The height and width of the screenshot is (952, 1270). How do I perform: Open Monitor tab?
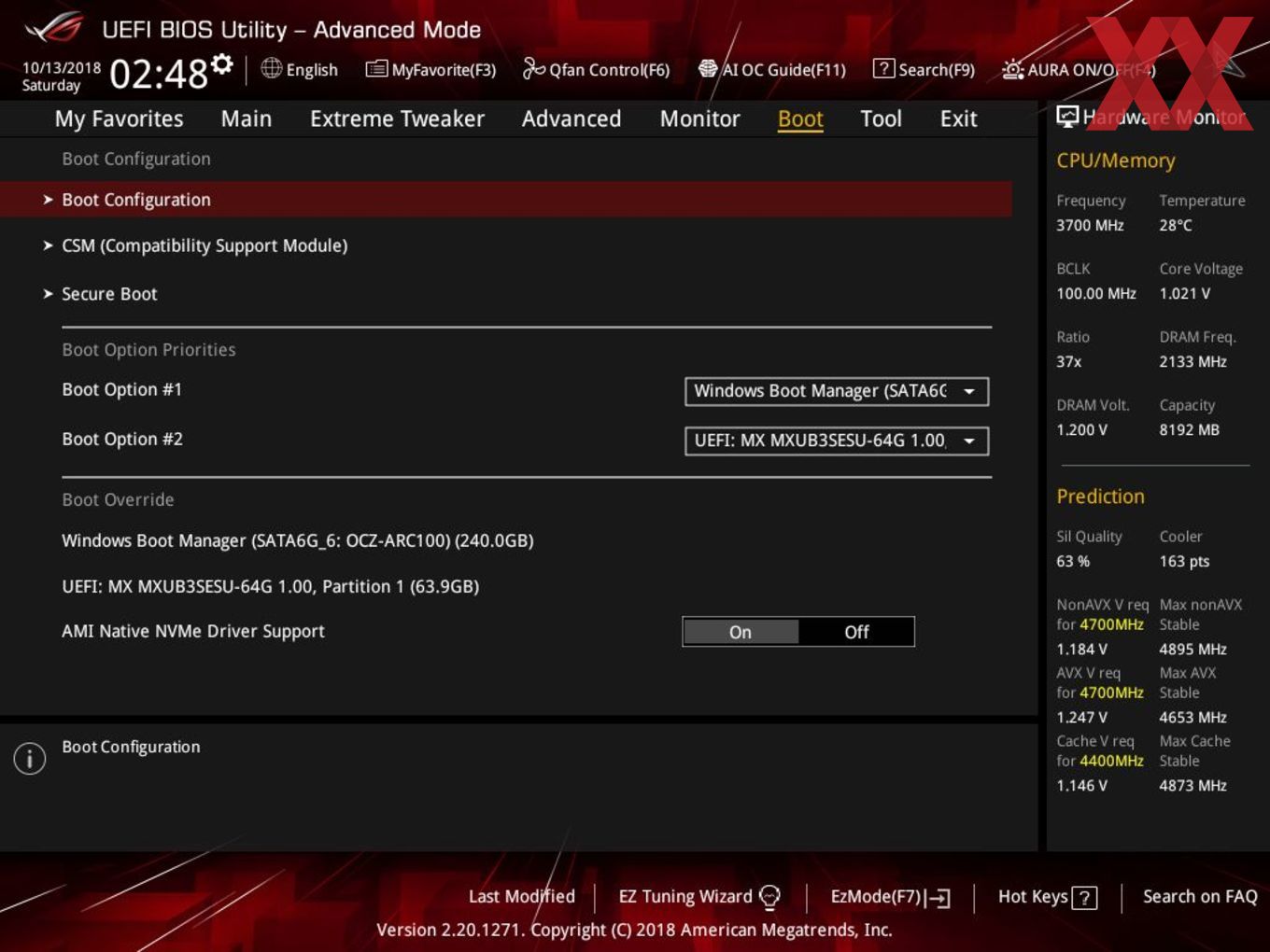(x=700, y=119)
